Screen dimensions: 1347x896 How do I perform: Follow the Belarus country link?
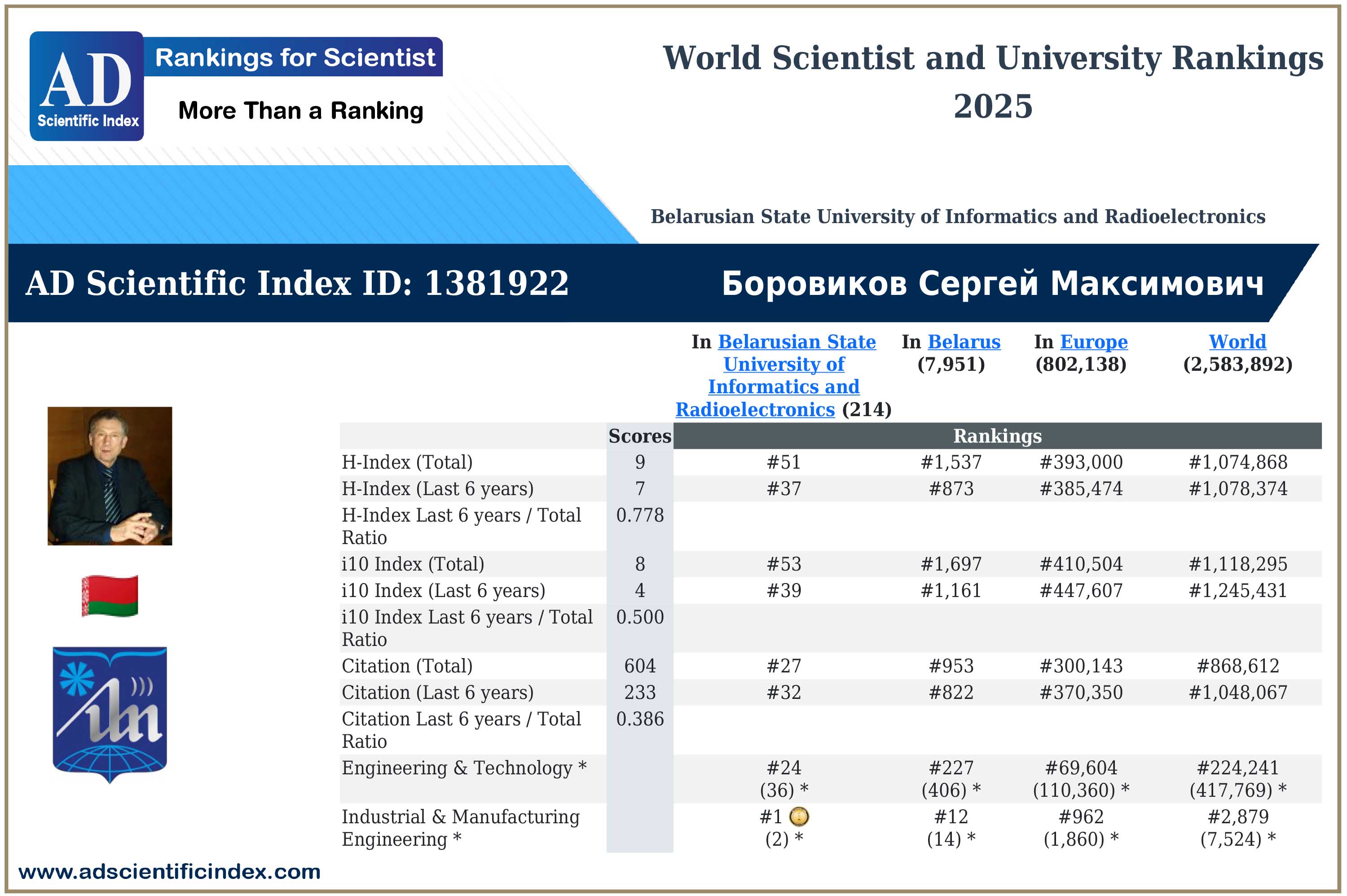(964, 342)
